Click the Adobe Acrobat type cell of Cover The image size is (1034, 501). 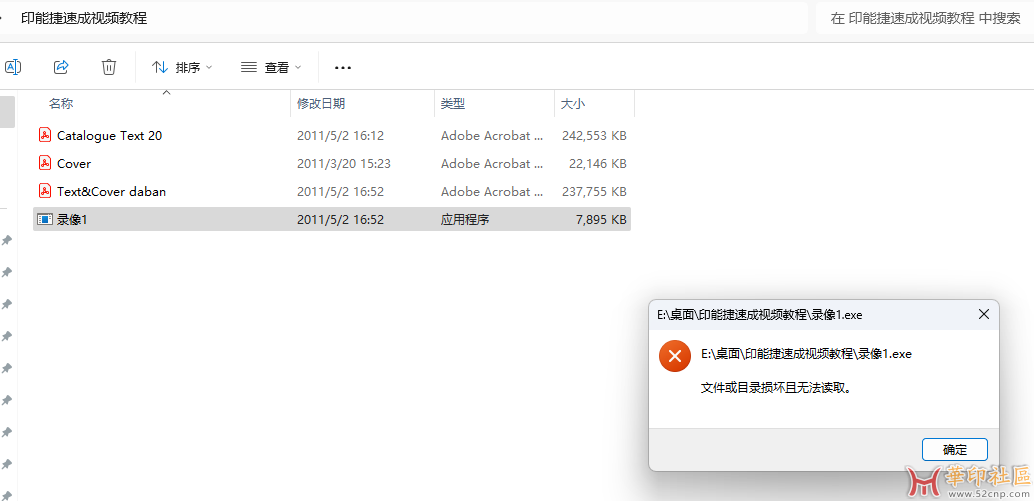point(493,163)
